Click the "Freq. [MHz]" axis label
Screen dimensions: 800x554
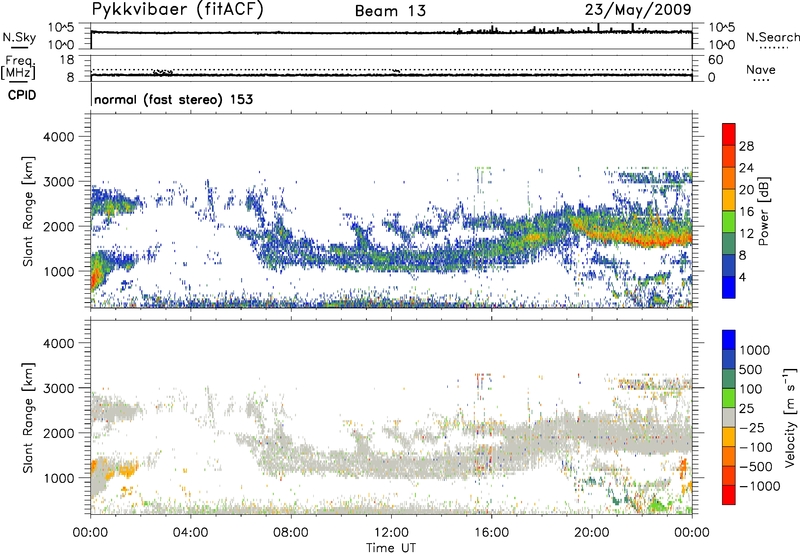[18, 67]
